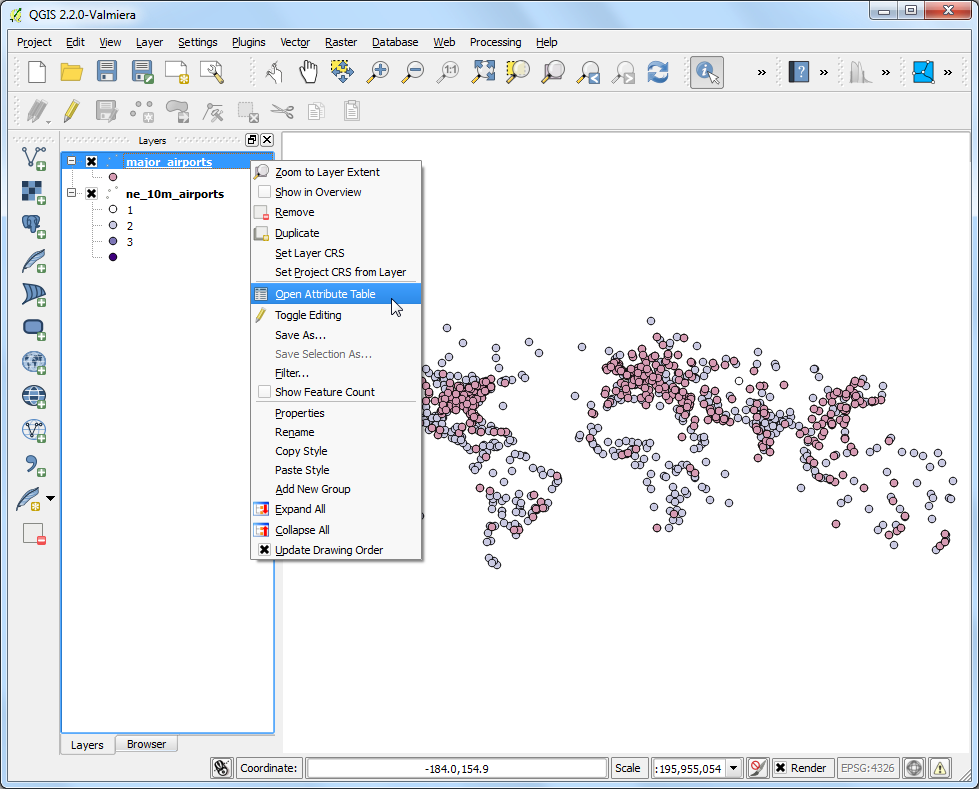Open the Vector menu

(x=295, y=42)
